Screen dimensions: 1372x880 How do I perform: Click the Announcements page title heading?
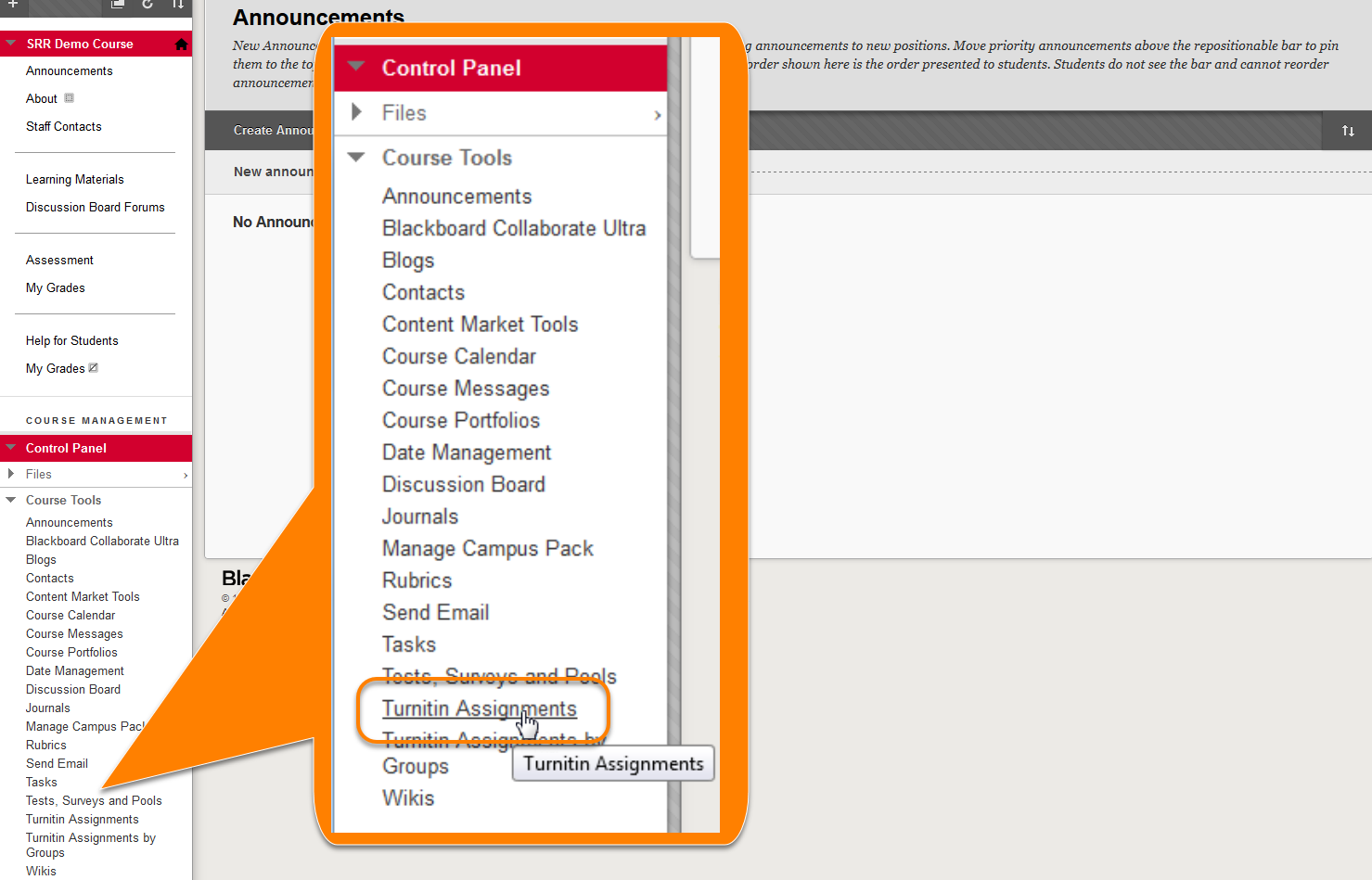click(318, 17)
